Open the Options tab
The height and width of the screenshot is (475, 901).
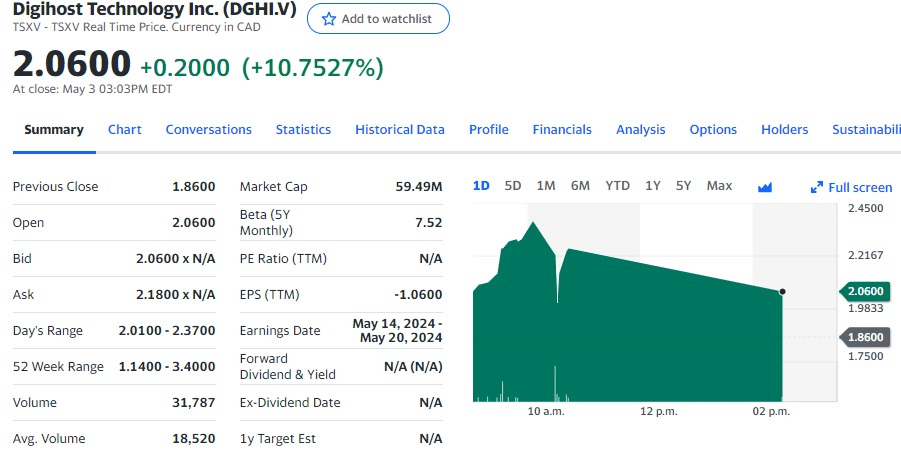pyautogui.click(x=713, y=130)
